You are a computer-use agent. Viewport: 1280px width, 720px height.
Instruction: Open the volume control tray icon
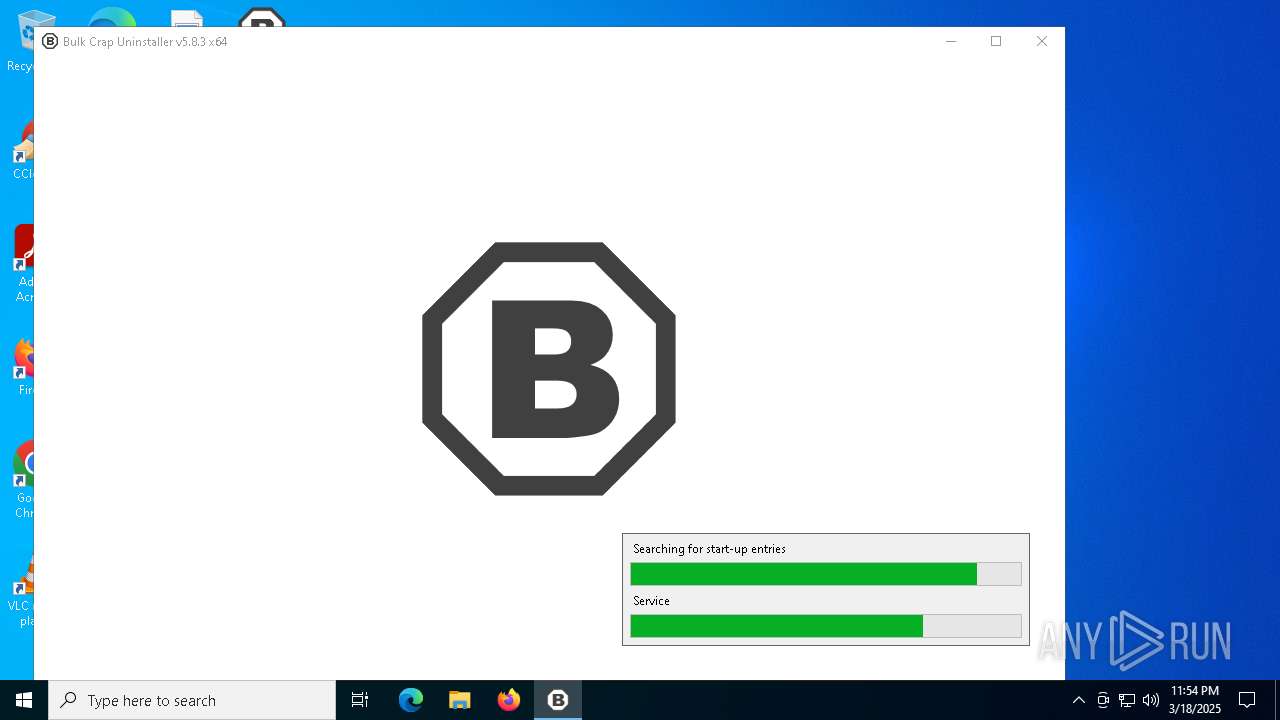click(x=1151, y=700)
